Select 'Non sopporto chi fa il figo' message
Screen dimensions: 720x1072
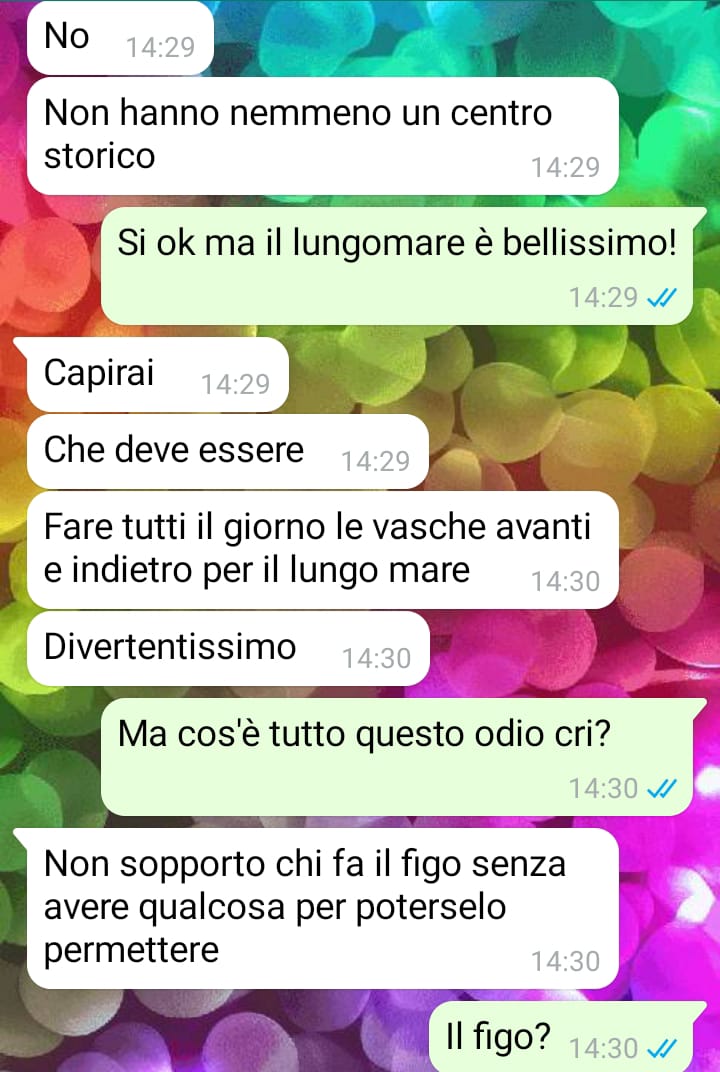[316, 909]
